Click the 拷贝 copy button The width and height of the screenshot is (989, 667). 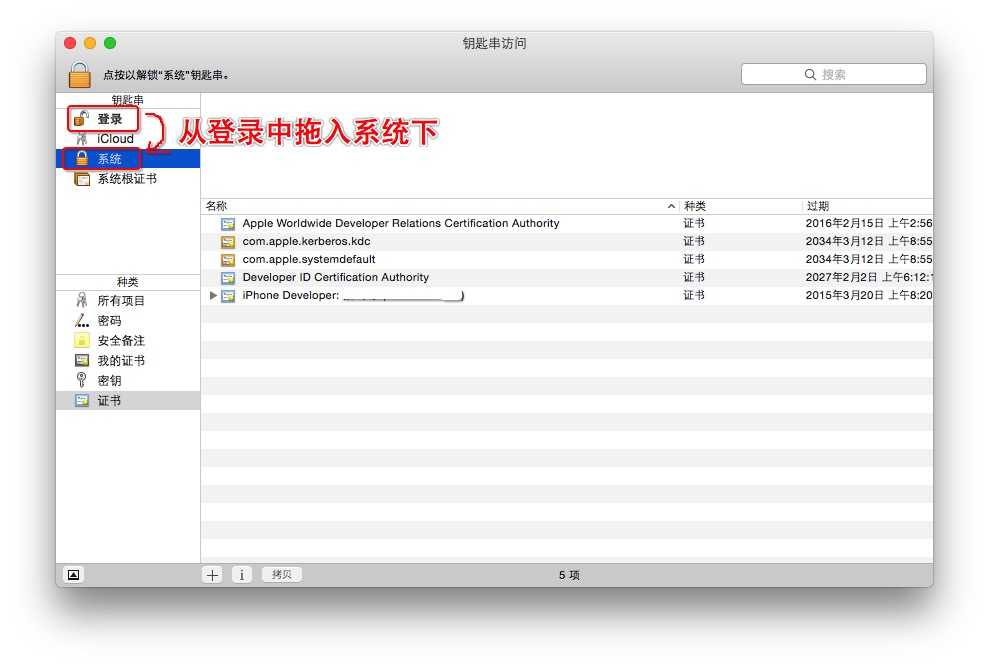click(282, 574)
